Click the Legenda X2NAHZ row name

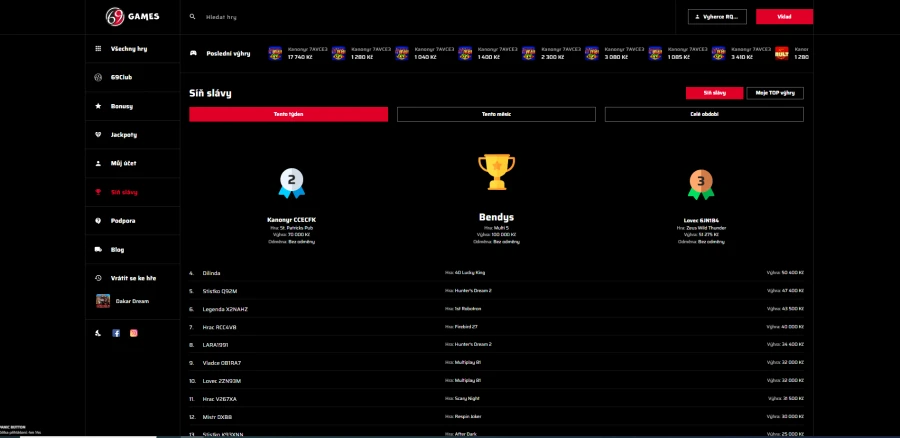click(225, 309)
